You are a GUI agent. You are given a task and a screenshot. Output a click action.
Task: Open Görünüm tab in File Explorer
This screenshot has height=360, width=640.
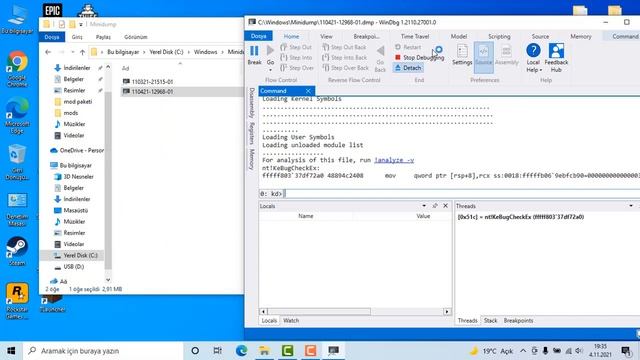pyautogui.click(x=136, y=37)
